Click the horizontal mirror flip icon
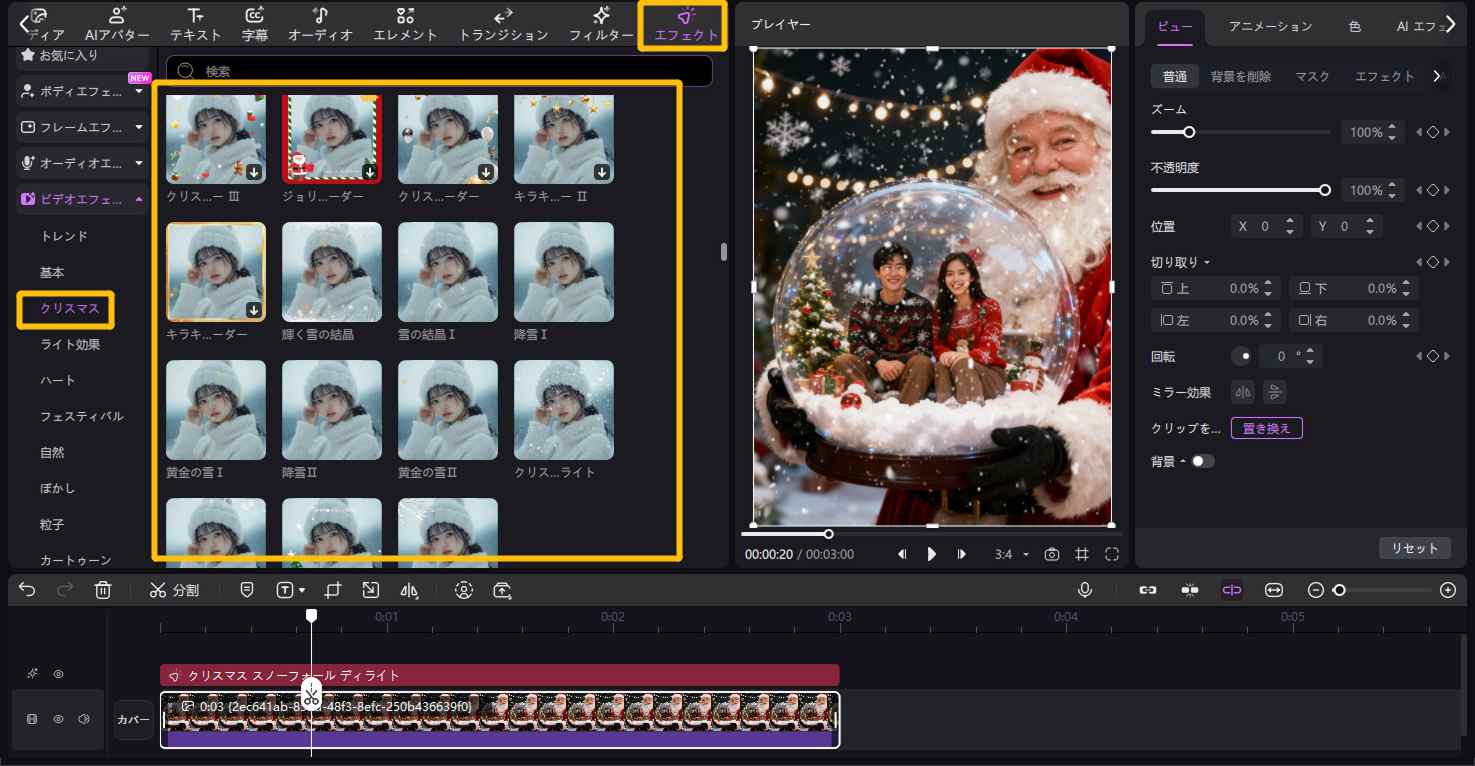 click(x=1243, y=391)
